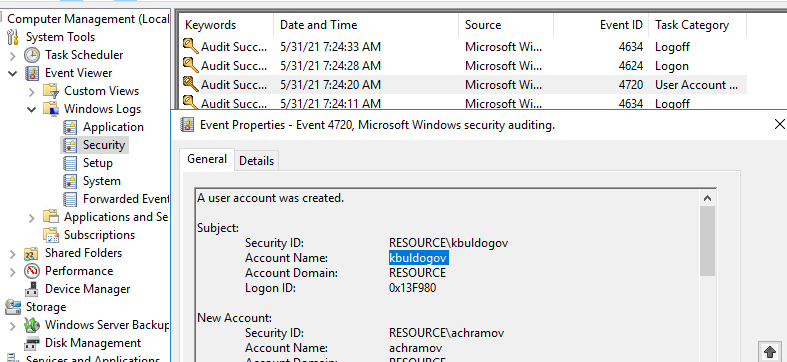Click the Event Viewer icon in tree
Image resolution: width=787 pixels, height=362 pixels.
32,73
